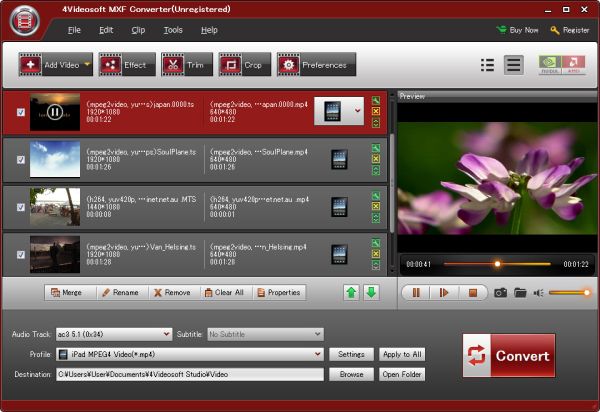This screenshot has height=412, width=600.
Task: Click Register link
Action: (570, 30)
